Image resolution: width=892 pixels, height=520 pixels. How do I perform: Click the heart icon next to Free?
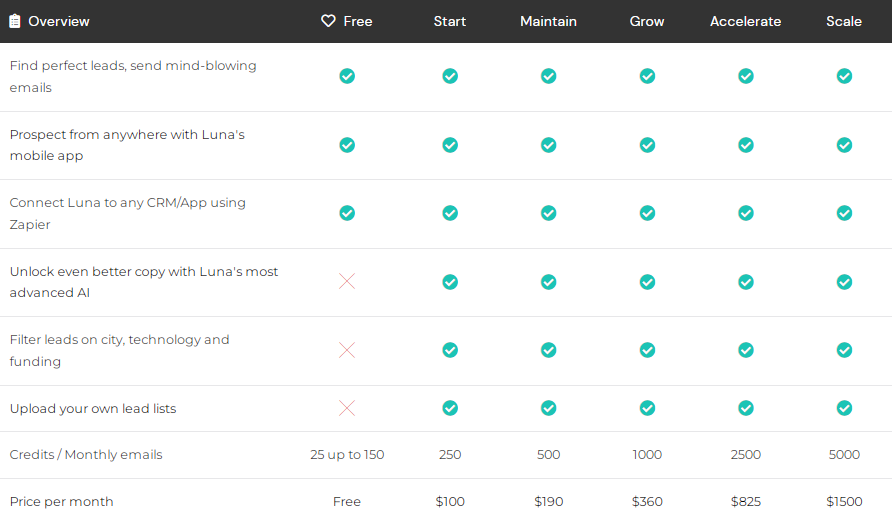[328, 21]
